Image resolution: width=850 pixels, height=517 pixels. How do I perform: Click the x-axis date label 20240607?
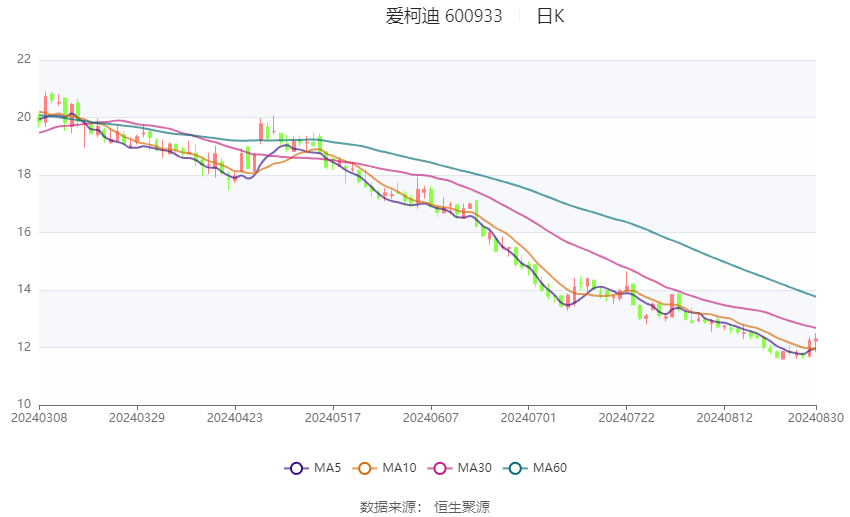pyautogui.click(x=430, y=418)
